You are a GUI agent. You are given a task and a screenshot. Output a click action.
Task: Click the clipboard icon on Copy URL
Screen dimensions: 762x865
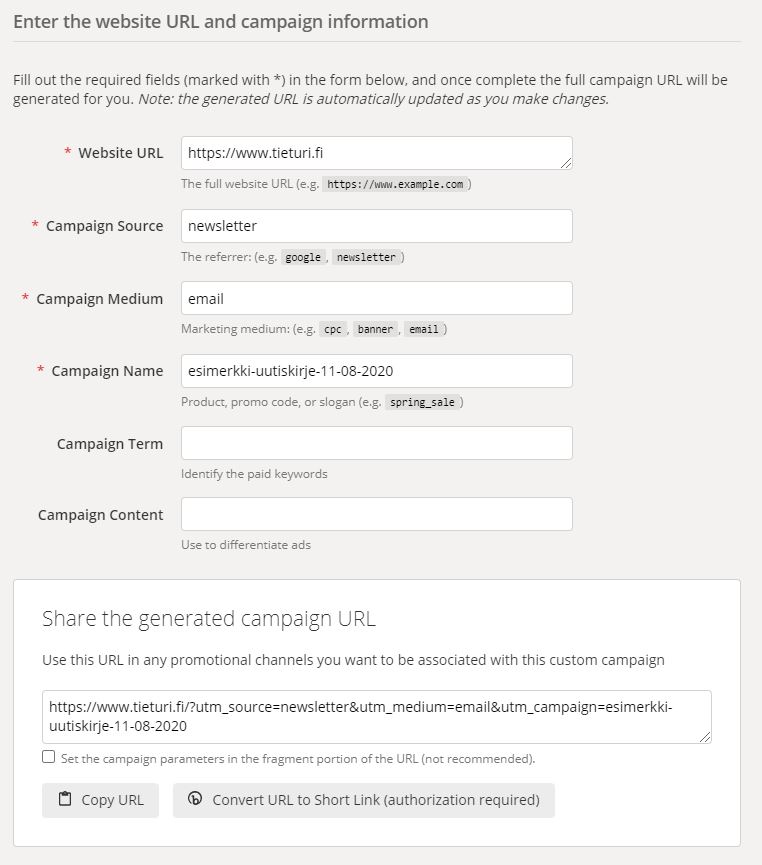[65, 799]
